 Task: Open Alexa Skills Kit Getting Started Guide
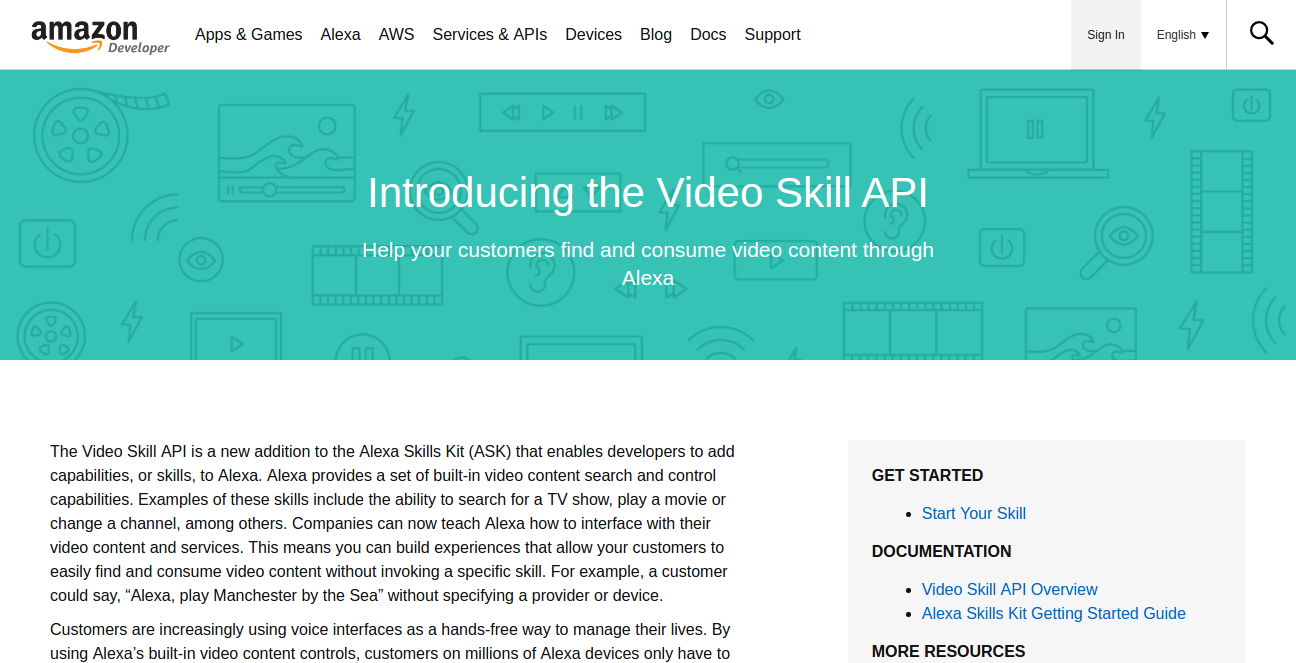[x=1053, y=613]
